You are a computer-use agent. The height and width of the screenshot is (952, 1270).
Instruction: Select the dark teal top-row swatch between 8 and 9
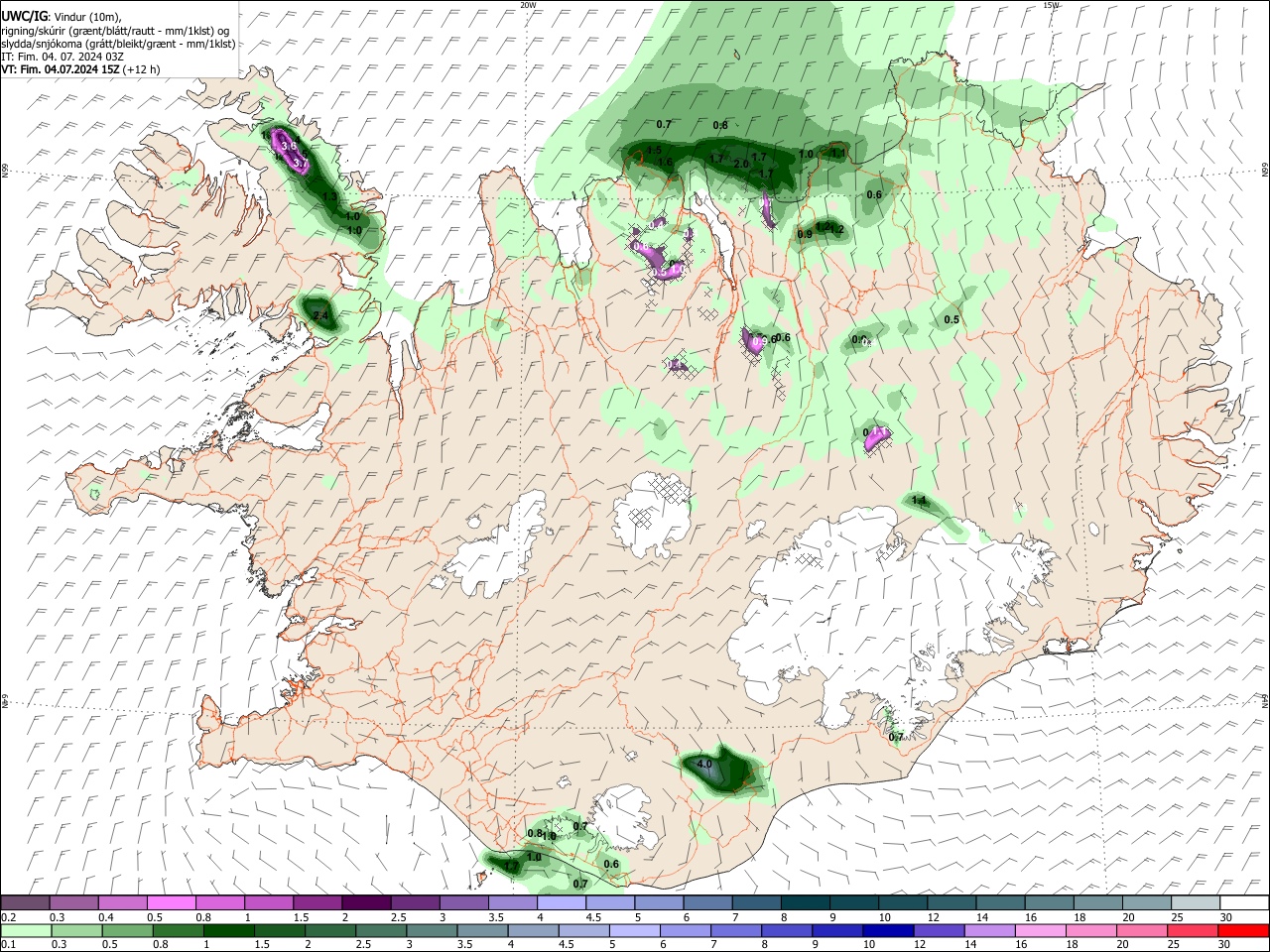tap(803, 902)
